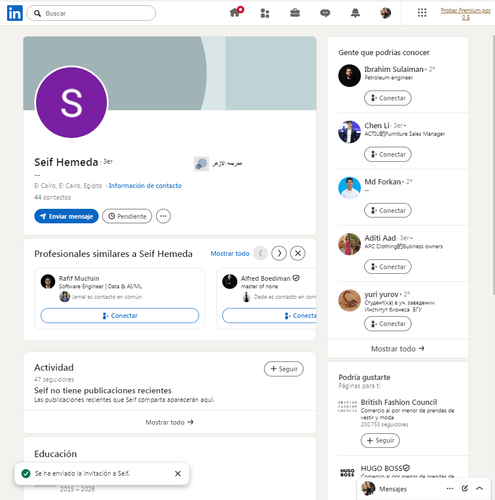Open Chen Li's avatar
495x500 pixels.
click(x=349, y=132)
